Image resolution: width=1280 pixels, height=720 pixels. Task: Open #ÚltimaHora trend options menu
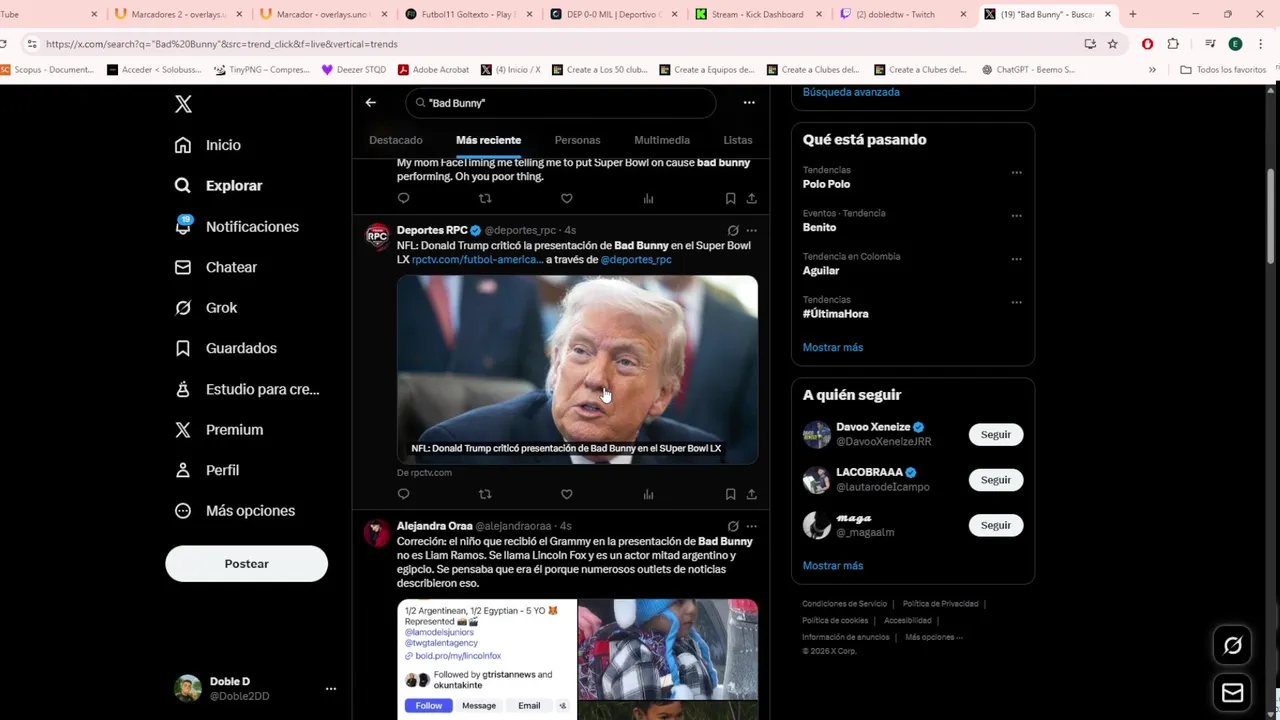[x=1016, y=301]
